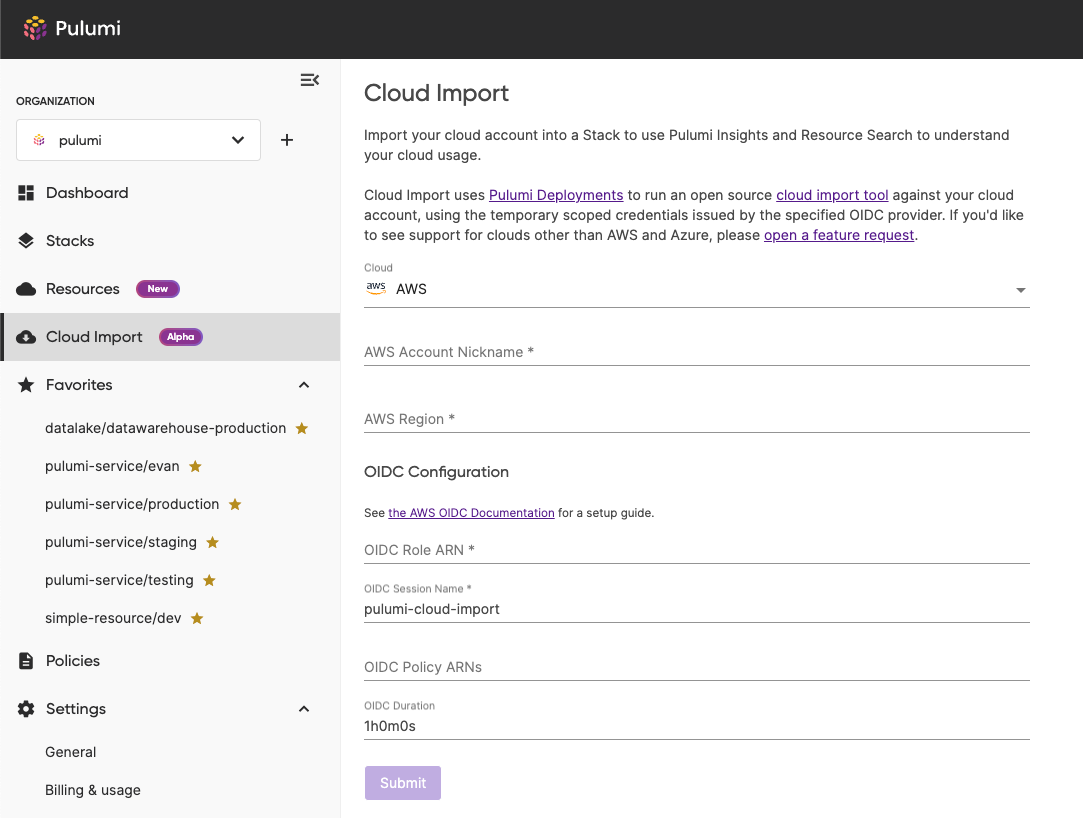
Task: Open pulumi-service/staging favorite stack
Action: (x=121, y=542)
